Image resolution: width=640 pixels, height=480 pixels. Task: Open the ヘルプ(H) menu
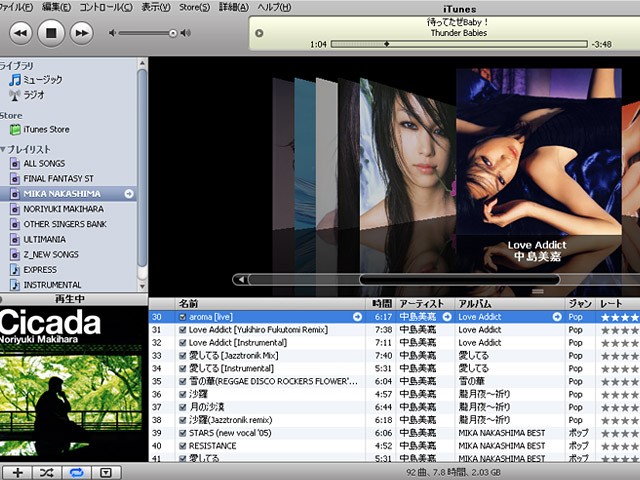click(x=274, y=7)
